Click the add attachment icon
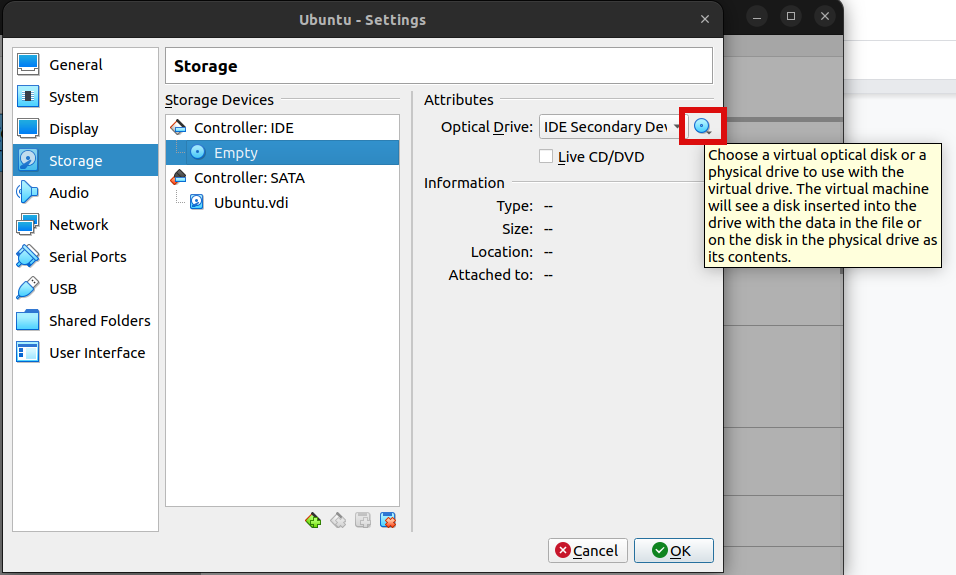The width and height of the screenshot is (956, 575). (363, 520)
